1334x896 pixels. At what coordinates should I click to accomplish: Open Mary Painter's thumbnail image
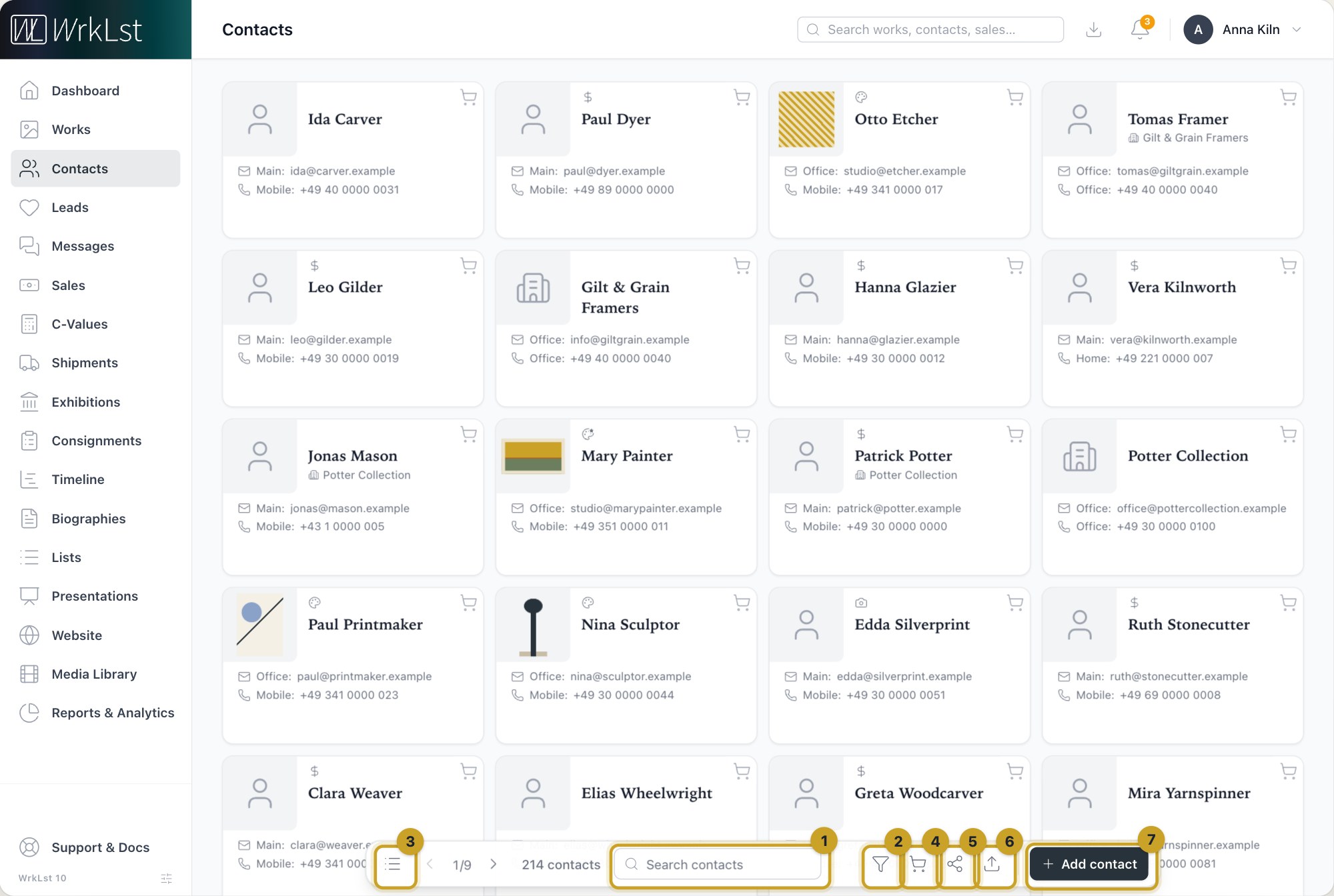click(x=533, y=457)
